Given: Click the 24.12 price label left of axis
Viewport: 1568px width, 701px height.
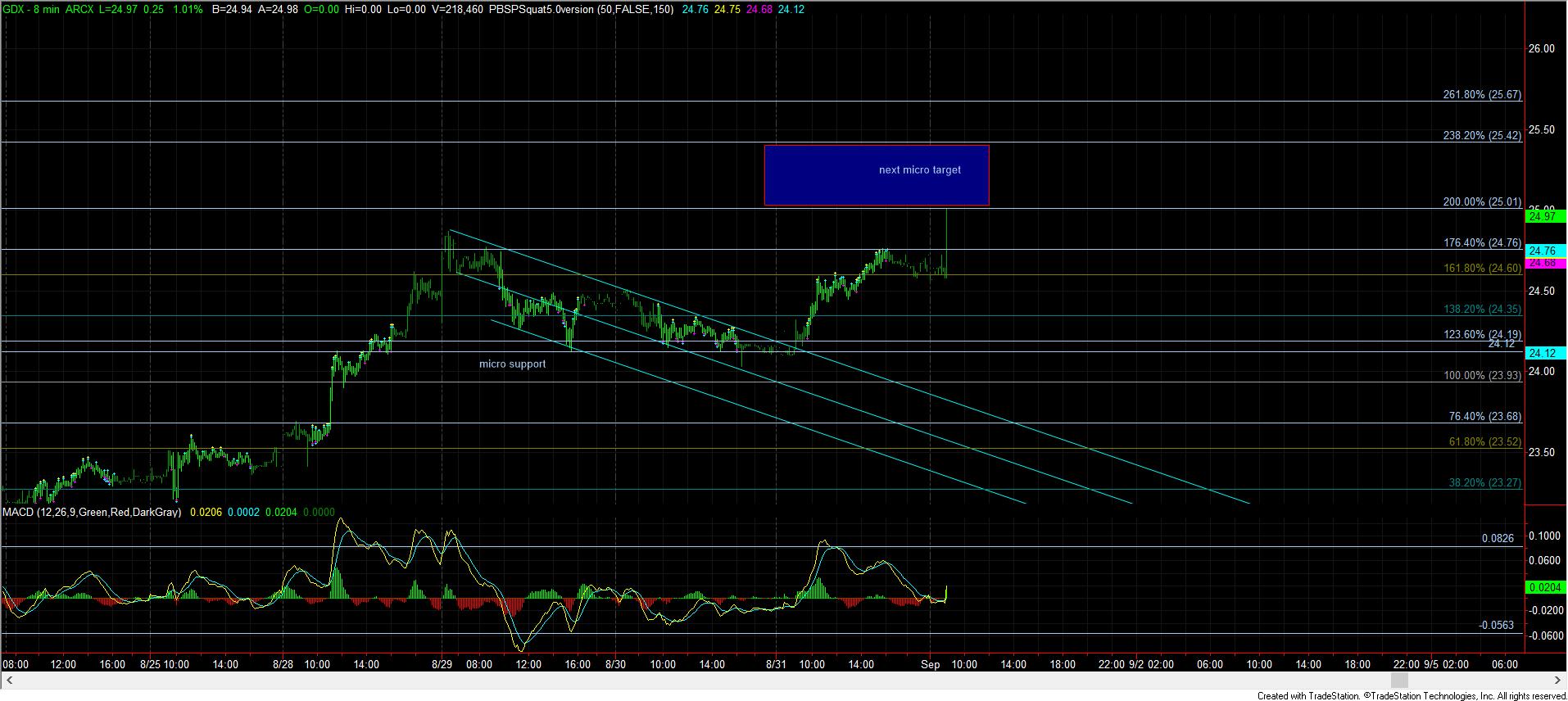Looking at the screenshot, I should (1502, 345).
